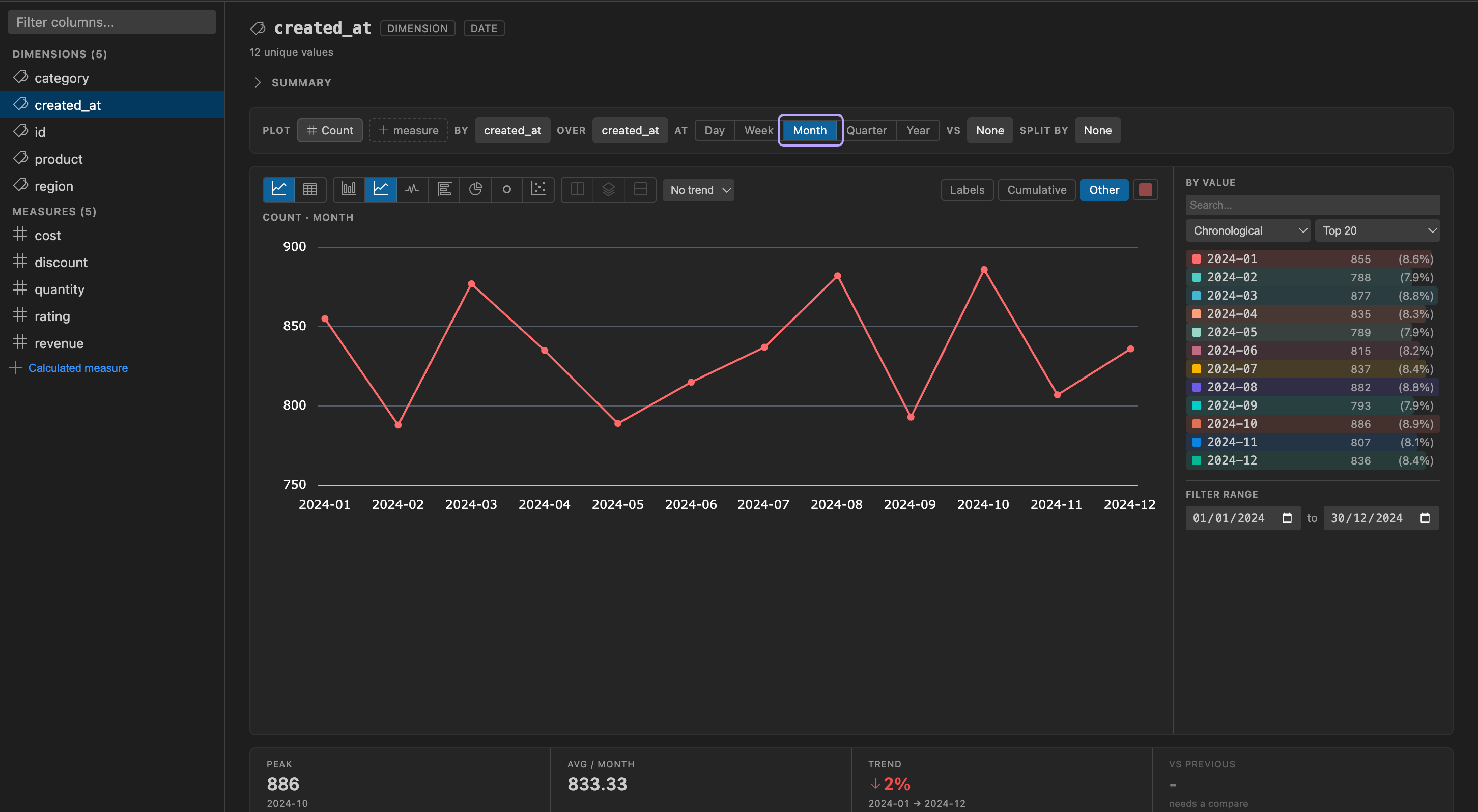Open the VS None selector

click(990, 130)
